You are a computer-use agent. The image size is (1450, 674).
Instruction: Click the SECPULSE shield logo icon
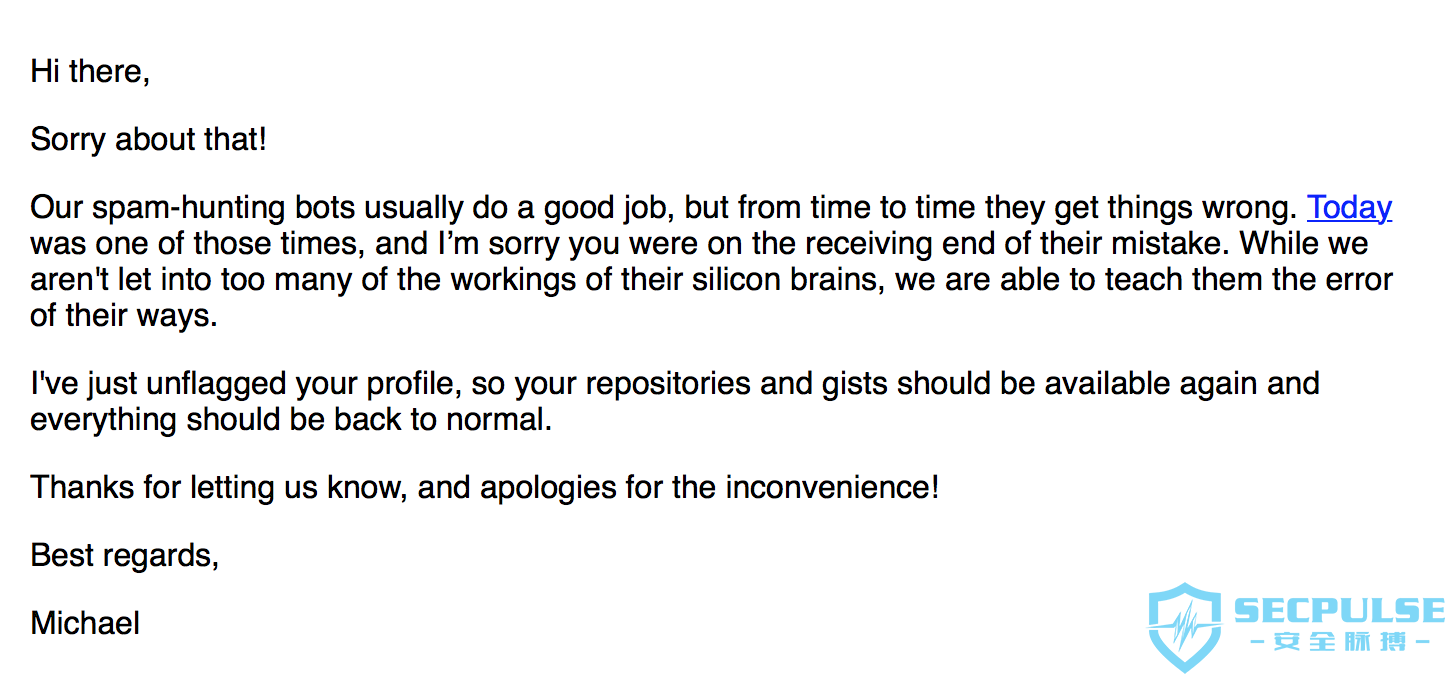pyautogui.click(x=1185, y=627)
